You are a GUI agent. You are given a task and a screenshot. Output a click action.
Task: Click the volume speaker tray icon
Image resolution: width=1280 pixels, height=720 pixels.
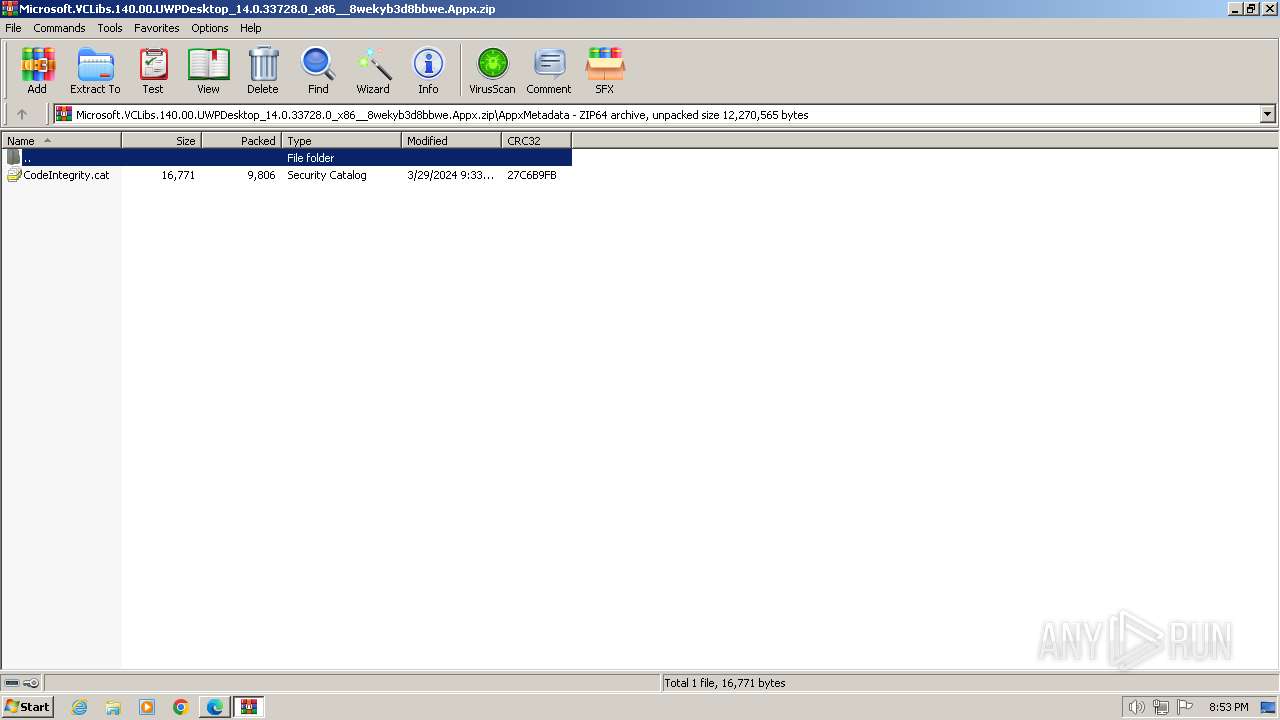point(1136,707)
